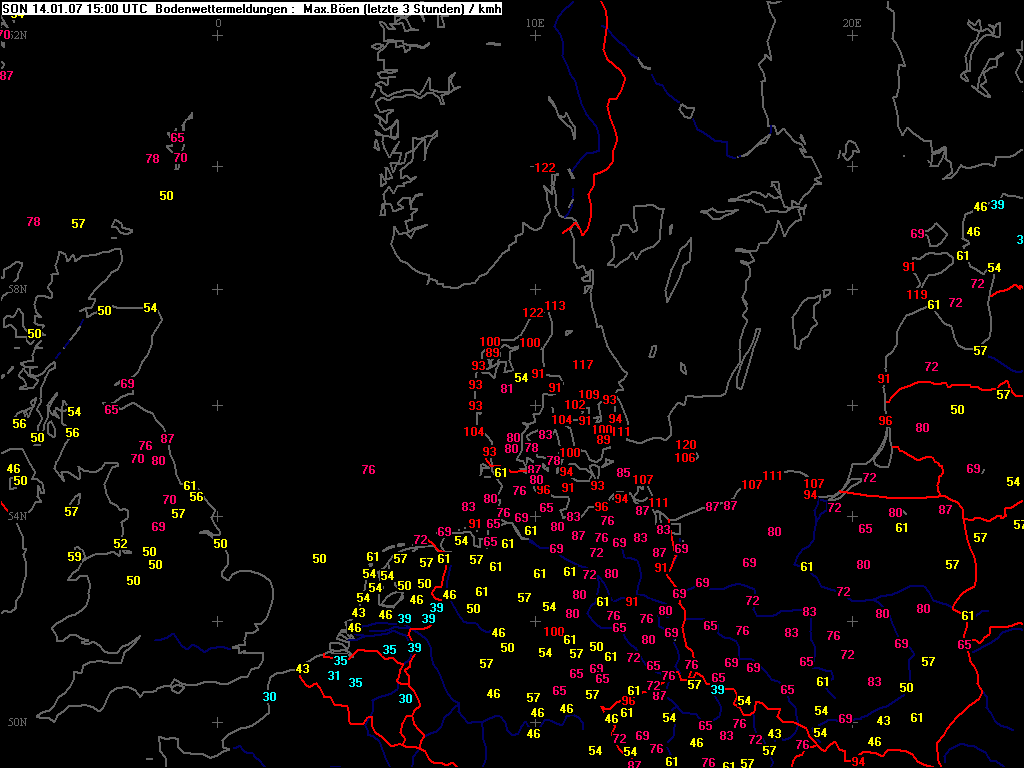This screenshot has width=1024, height=768.
Task: Click the red 109 gust value
Action: pos(589,395)
